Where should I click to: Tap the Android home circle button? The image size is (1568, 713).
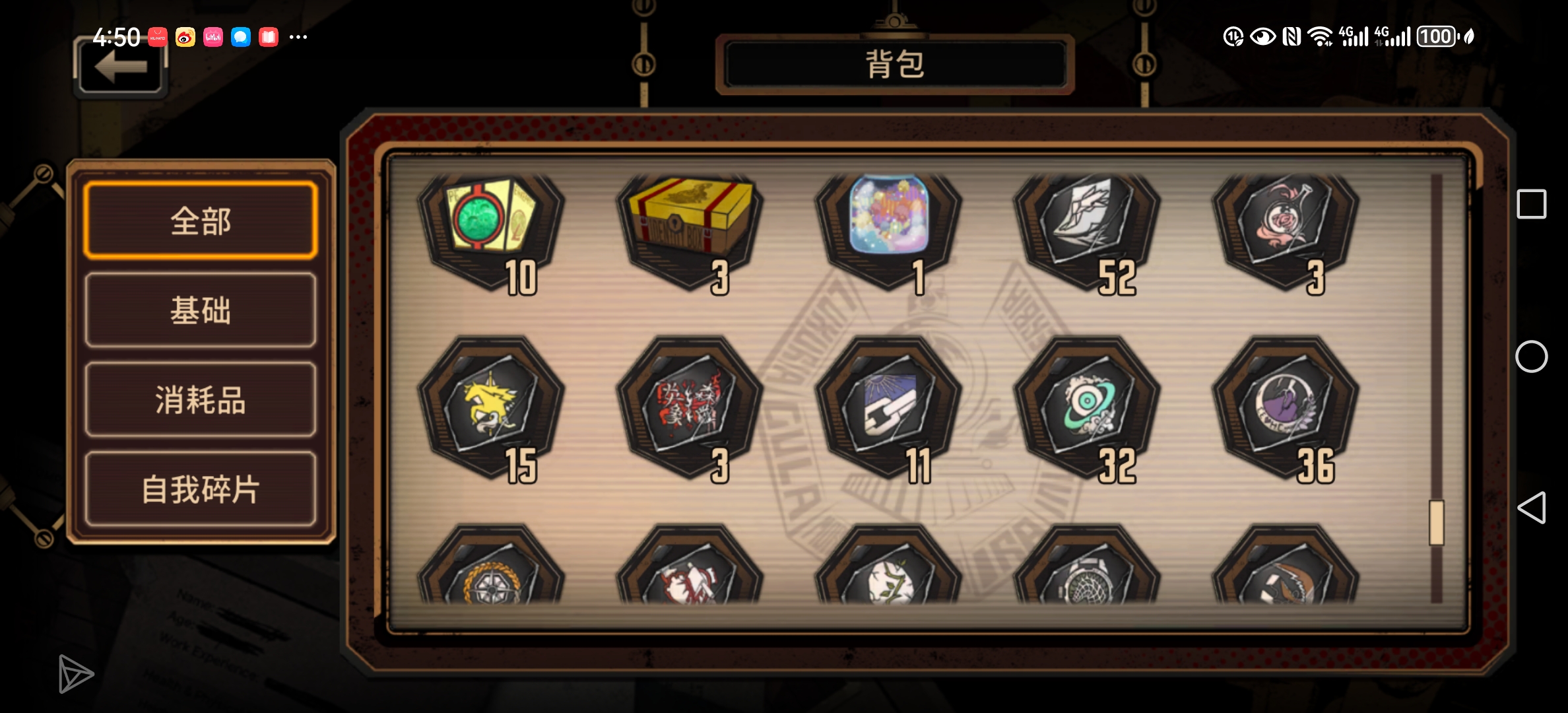[x=1532, y=357]
